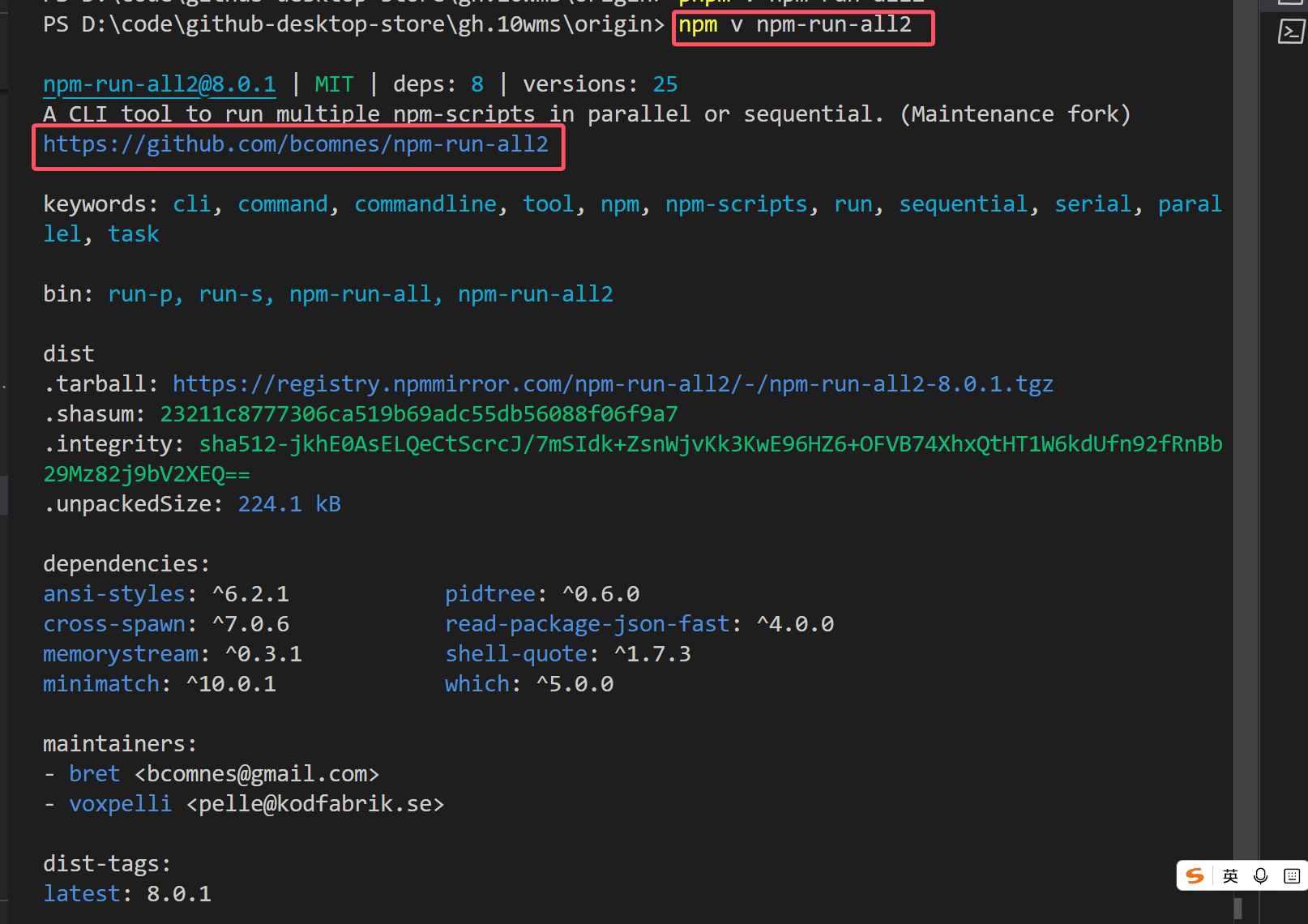This screenshot has height=924, width=1308.
Task: Click the 'which' dependency
Action: tap(477, 684)
